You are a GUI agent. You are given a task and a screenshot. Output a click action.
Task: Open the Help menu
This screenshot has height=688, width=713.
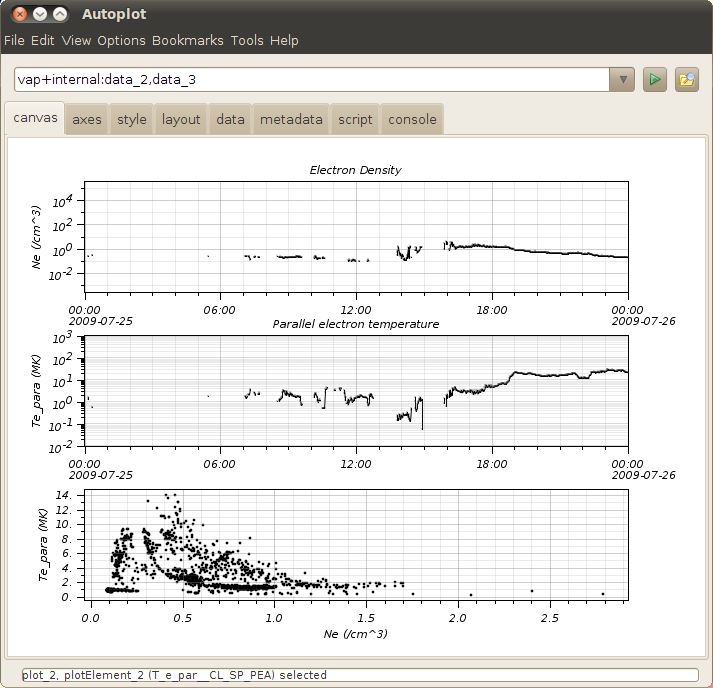(x=284, y=41)
